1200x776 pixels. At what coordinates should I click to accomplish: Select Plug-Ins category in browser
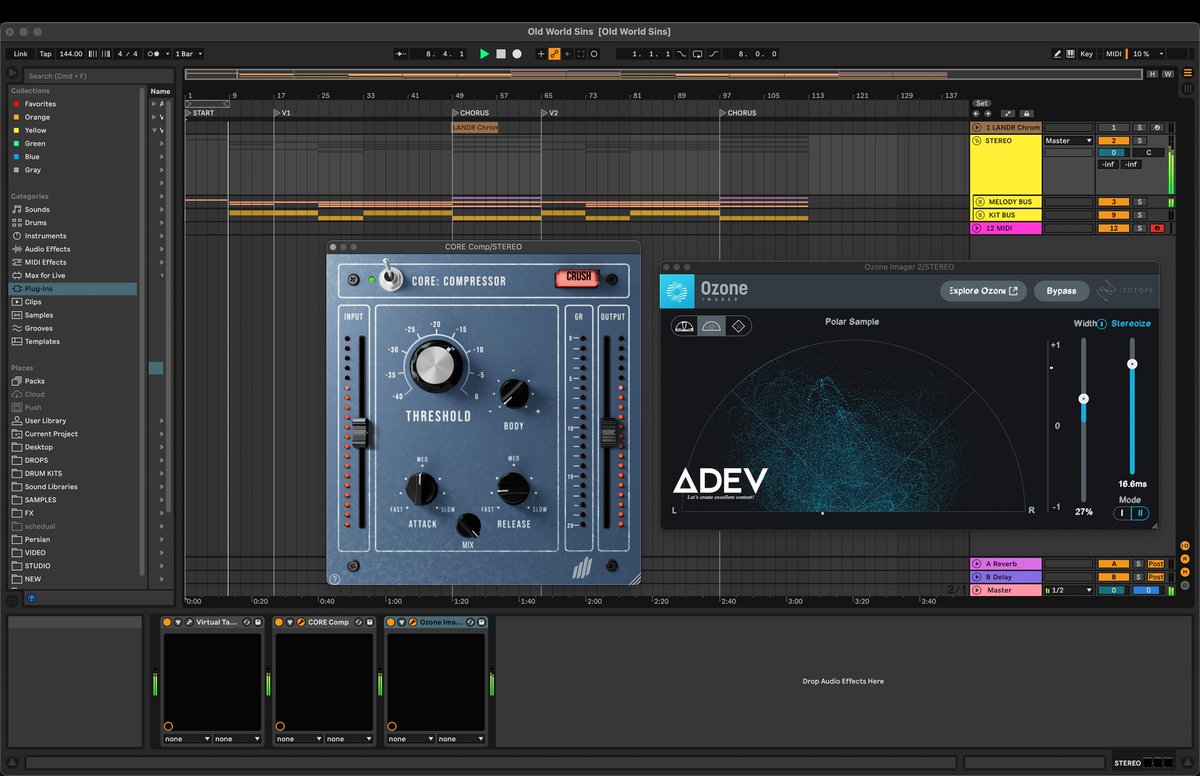point(72,289)
